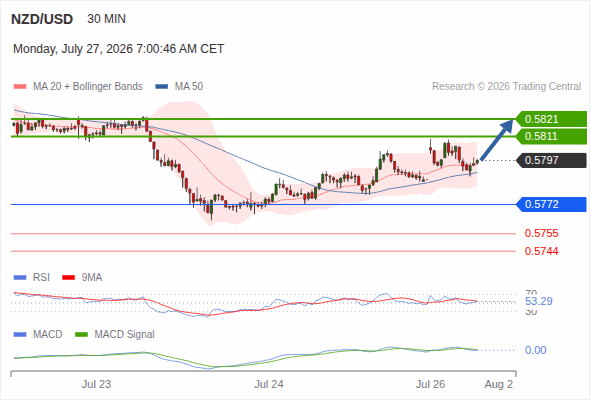Click the 30 MIN timeframe label
This screenshot has height=400, width=590.
pyautogui.click(x=106, y=19)
